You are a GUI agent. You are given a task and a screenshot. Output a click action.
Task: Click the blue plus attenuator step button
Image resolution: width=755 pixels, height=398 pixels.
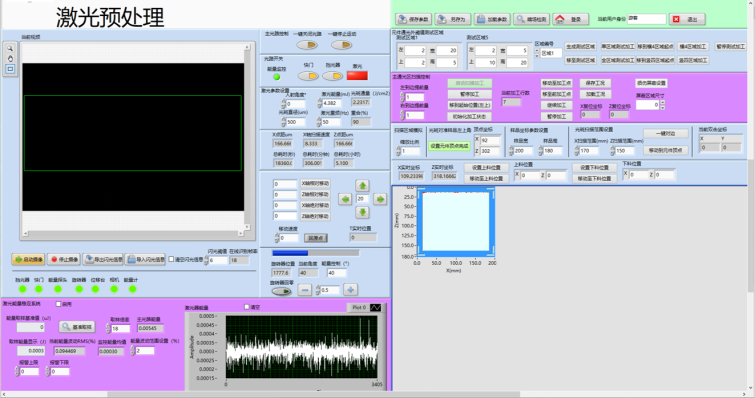pos(351,290)
